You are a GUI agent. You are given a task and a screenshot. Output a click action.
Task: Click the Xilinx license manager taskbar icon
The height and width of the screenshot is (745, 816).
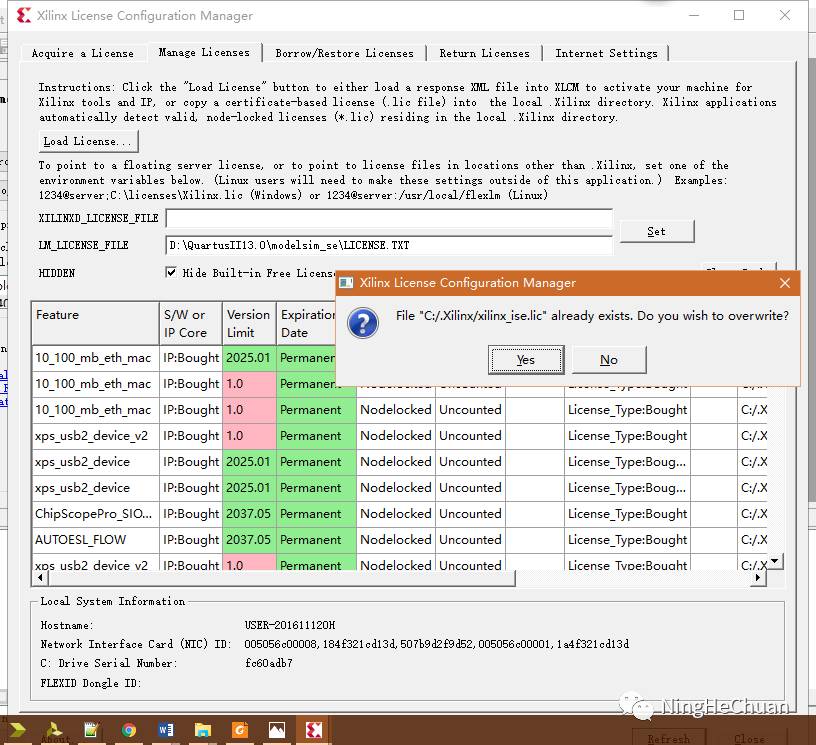click(x=314, y=730)
